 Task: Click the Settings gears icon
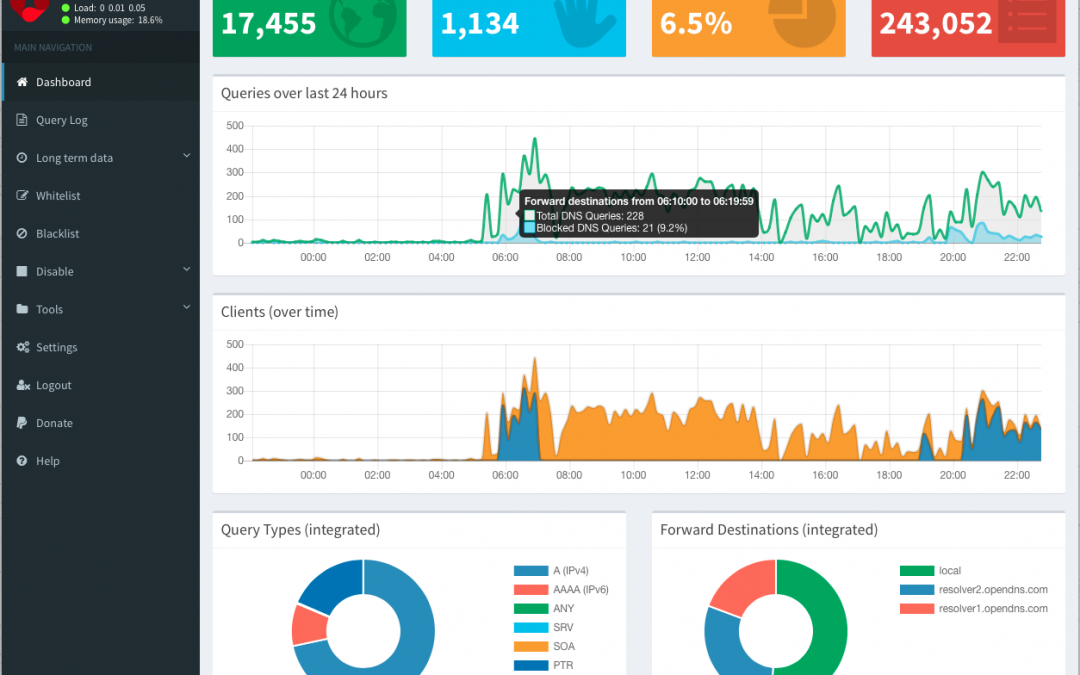point(23,347)
